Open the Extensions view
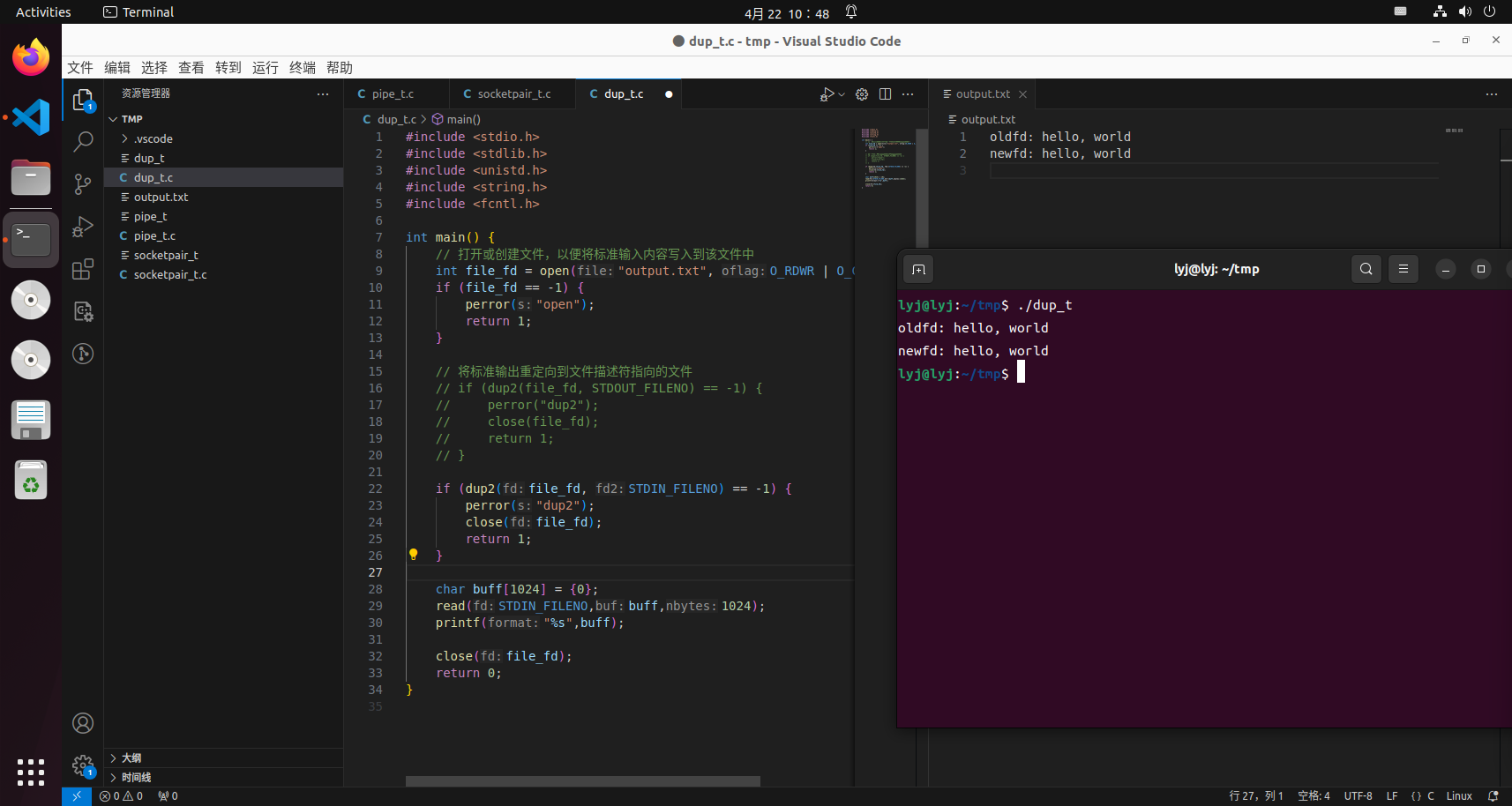1512x806 pixels. click(83, 269)
